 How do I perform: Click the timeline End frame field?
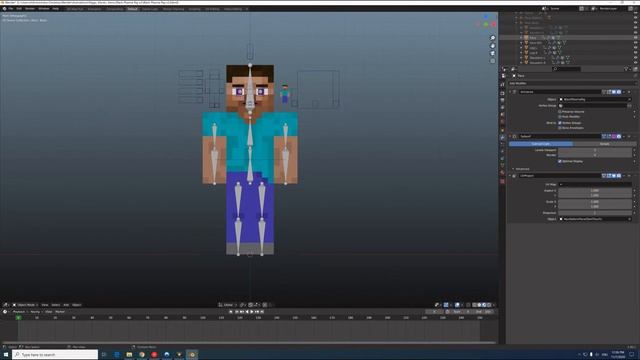[x=484, y=312]
